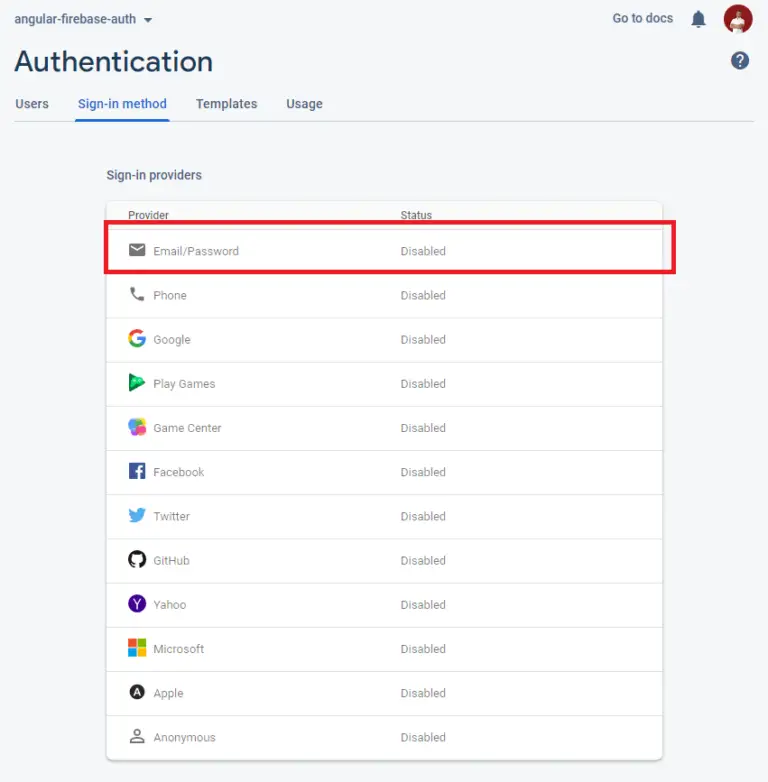Click the Play Games icon
The height and width of the screenshot is (782, 768).
coord(137,383)
